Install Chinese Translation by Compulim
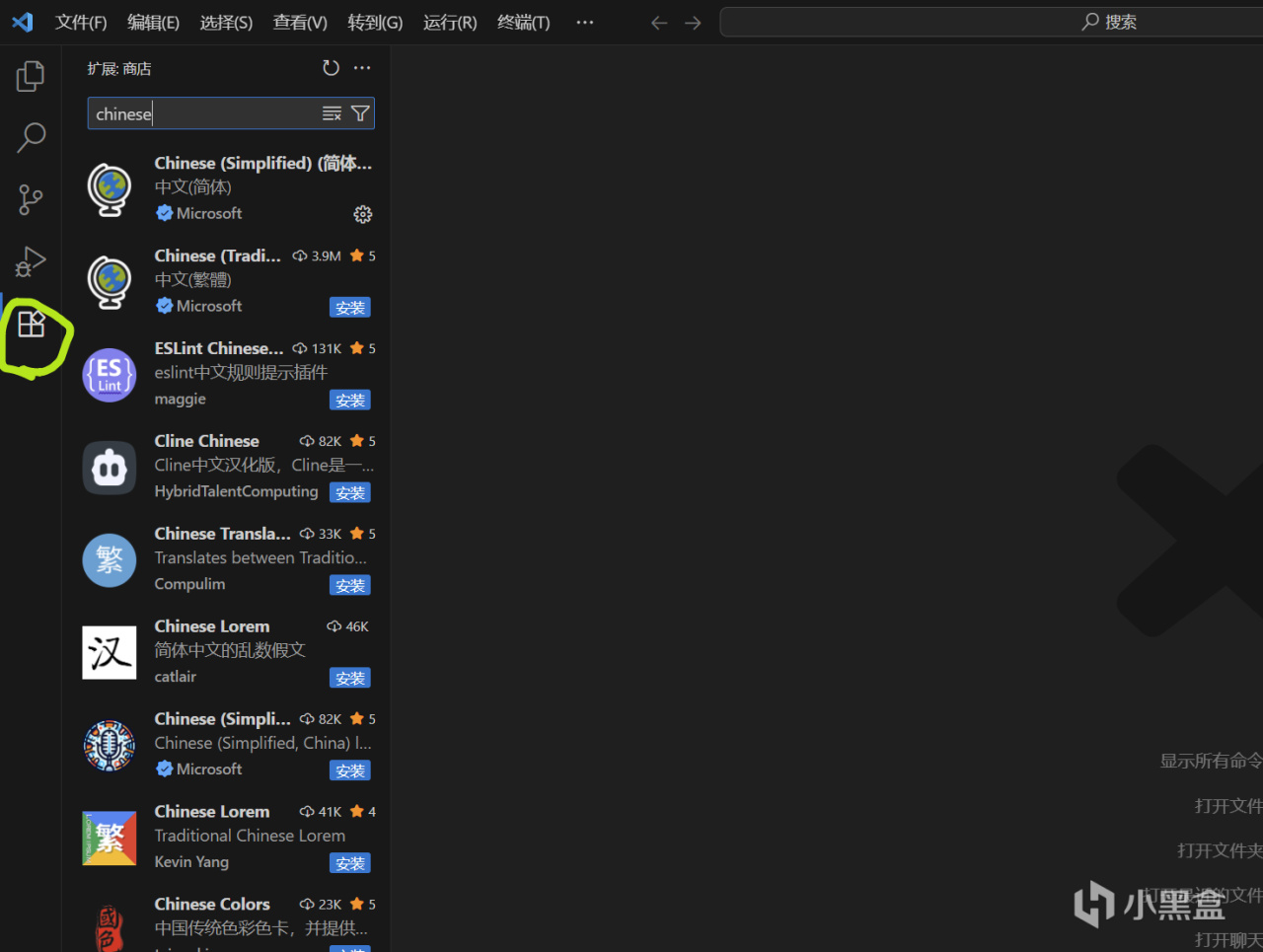 pyautogui.click(x=350, y=586)
